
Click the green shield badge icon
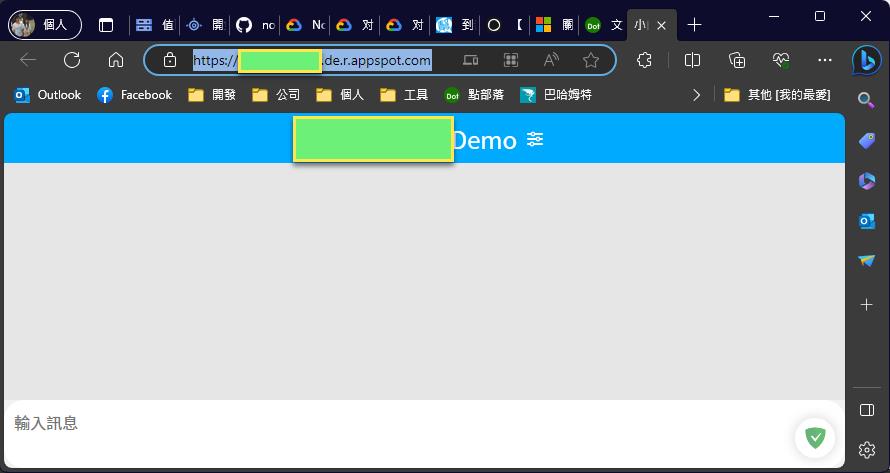coord(815,438)
